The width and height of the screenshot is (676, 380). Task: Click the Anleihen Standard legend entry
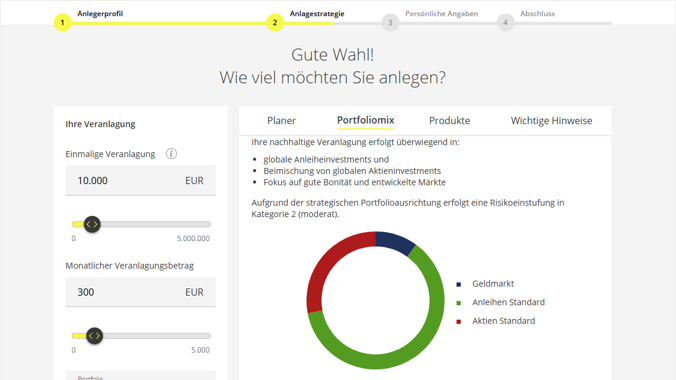pyautogui.click(x=501, y=302)
